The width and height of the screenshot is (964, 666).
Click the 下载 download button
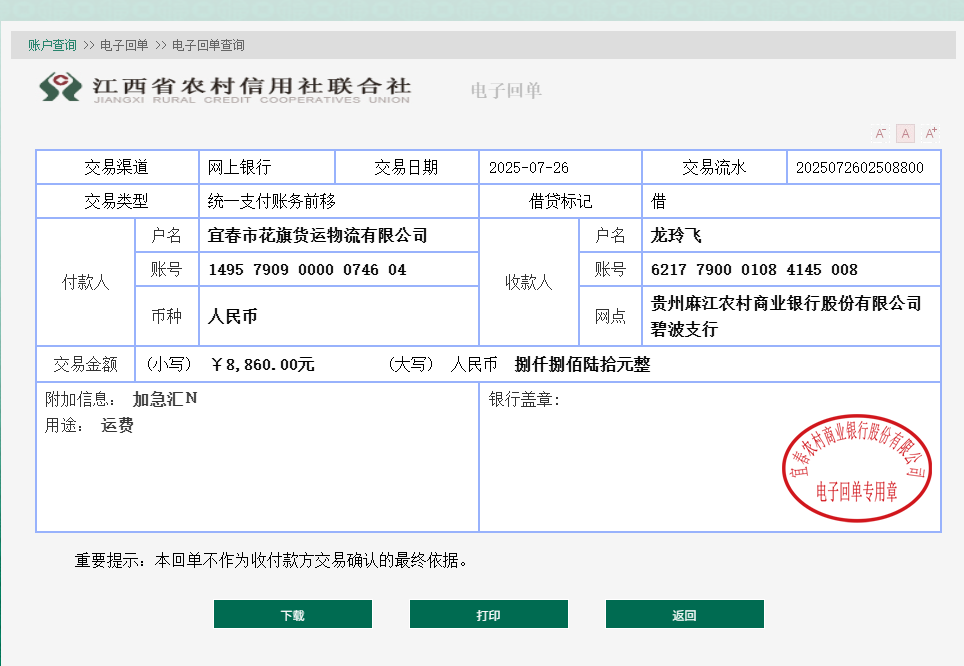[x=293, y=614]
